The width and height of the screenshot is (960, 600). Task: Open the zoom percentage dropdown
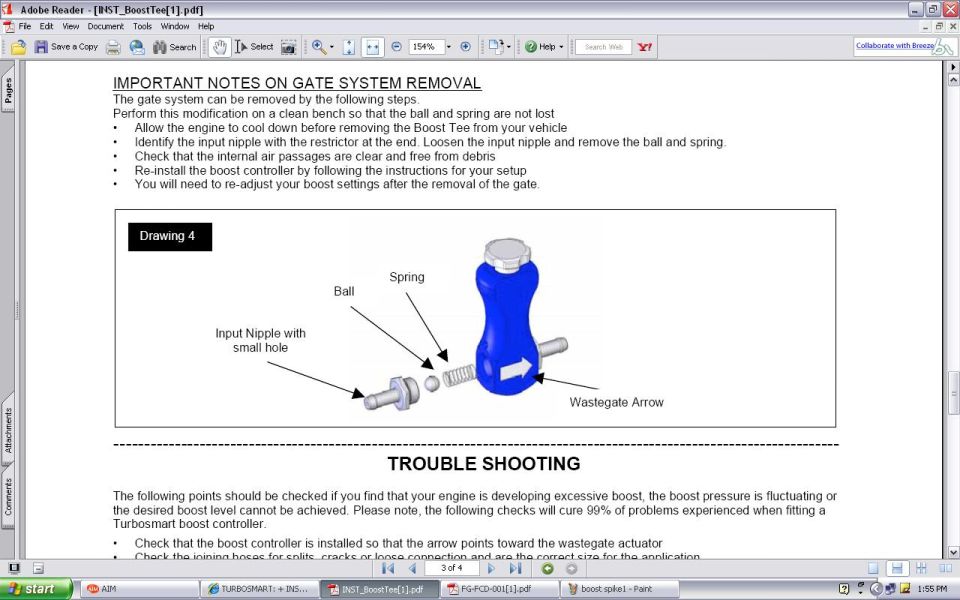[449, 47]
